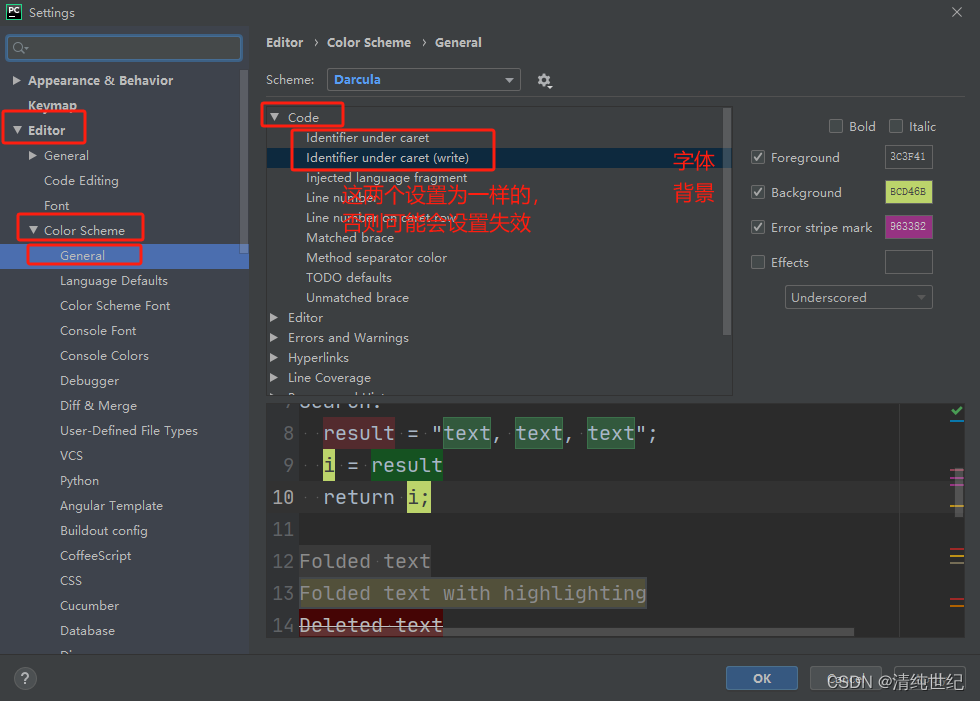Expand the Line Coverage category

(x=274, y=377)
